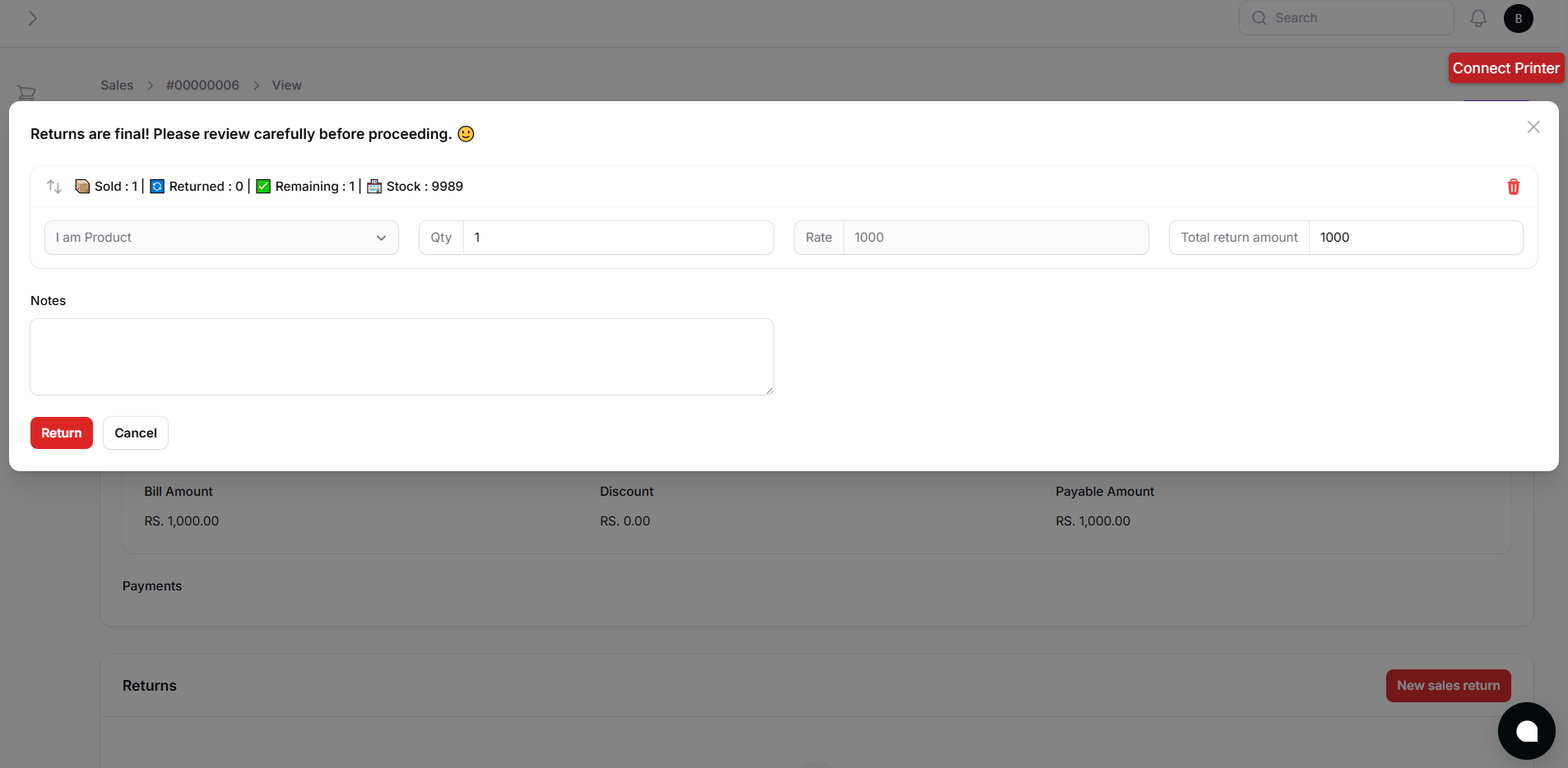Image resolution: width=1568 pixels, height=768 pixels.
Task: Open the user avatar B menu
Action: tap(1519, 18)
